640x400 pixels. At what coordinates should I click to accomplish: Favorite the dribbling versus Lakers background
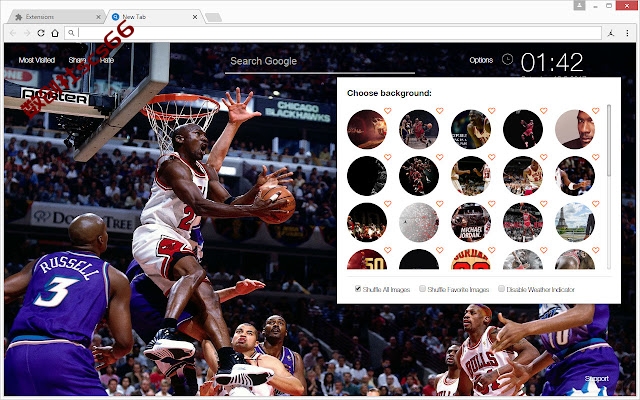(x=440, y=111)
